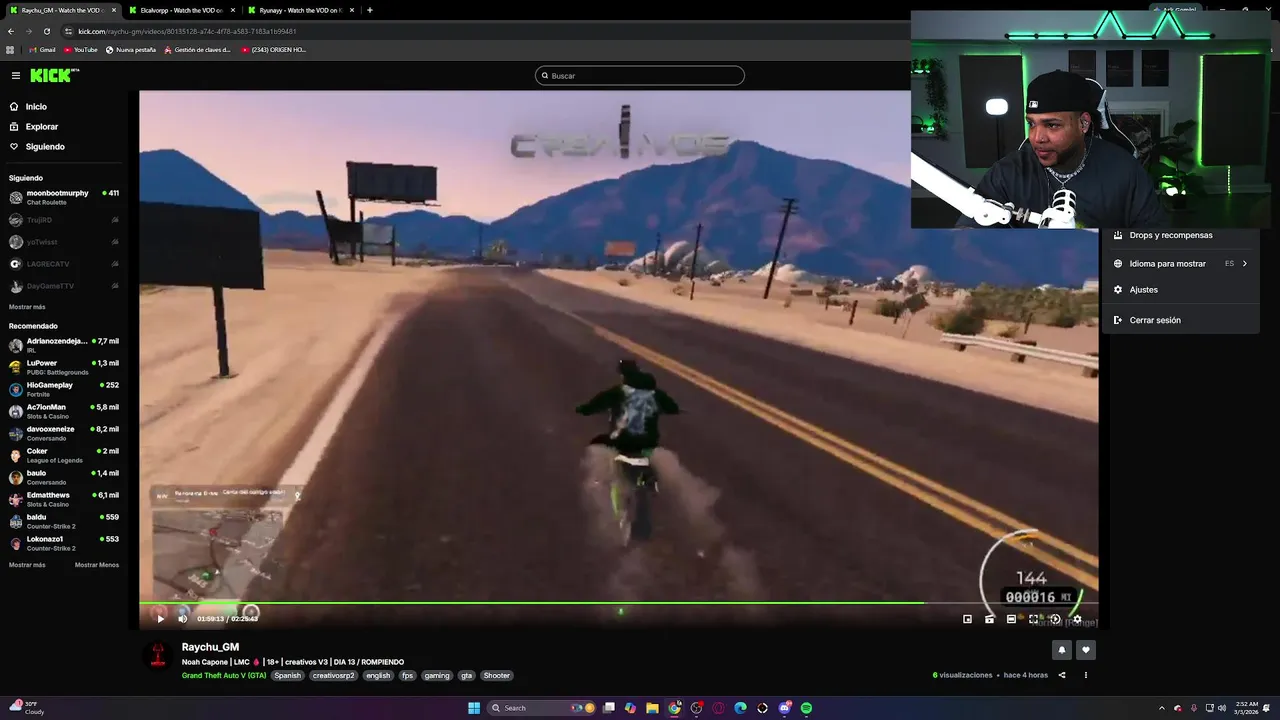Screen dimensions: 1280x720
Task: Open Raychu_GM channel name link
Action: tap(210, 647)
